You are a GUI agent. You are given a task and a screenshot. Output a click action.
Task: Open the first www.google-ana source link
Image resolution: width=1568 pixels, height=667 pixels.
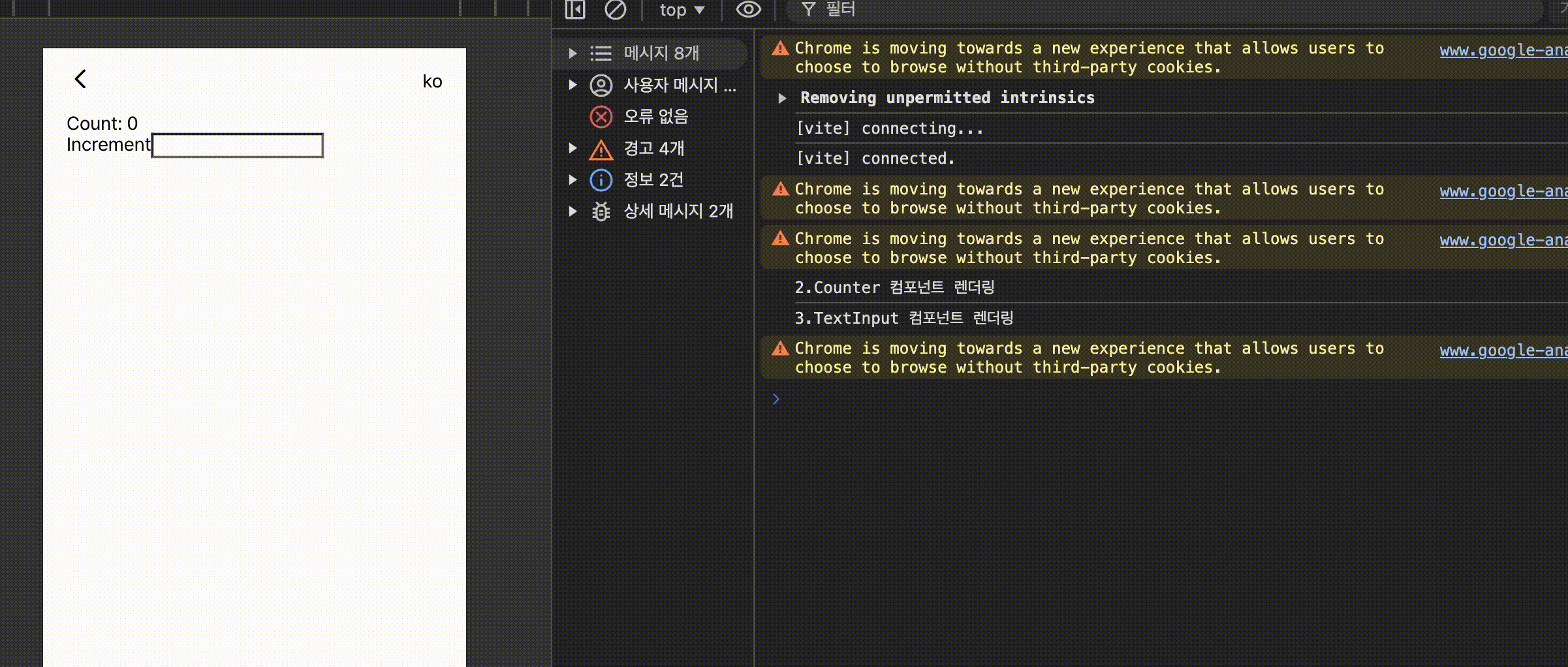click(1503, 50)
